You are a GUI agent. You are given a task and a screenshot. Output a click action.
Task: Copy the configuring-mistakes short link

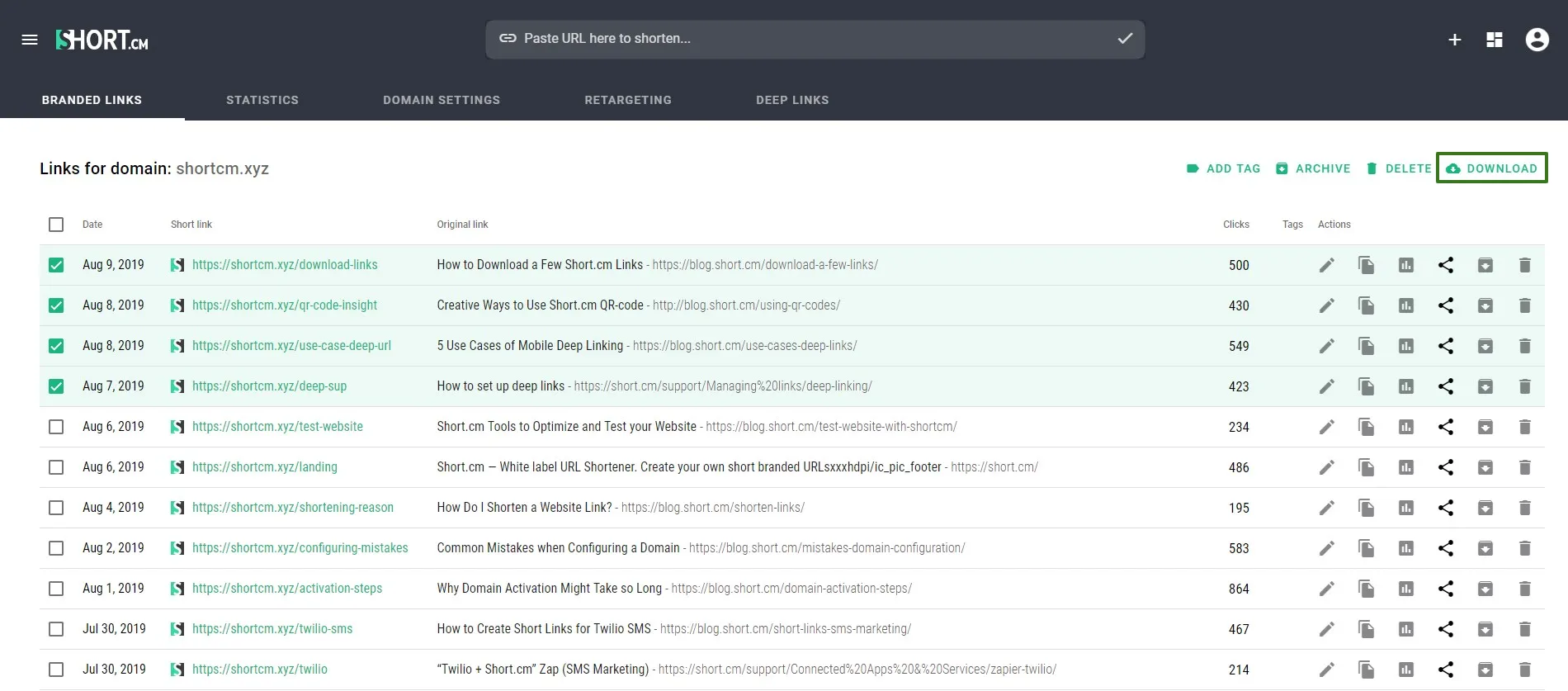click(x=1366, y=548)
